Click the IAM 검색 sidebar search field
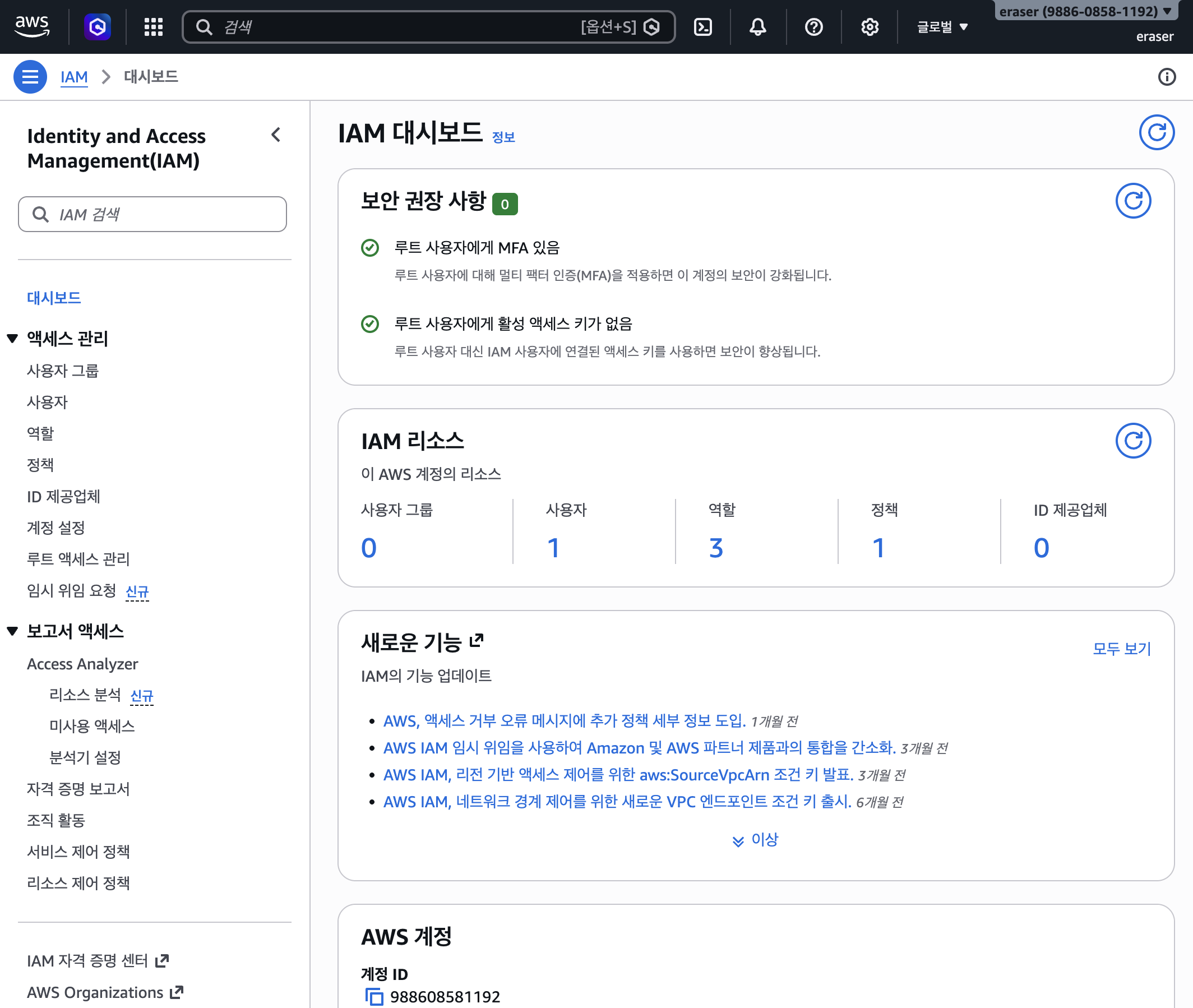 pos(152,214)
